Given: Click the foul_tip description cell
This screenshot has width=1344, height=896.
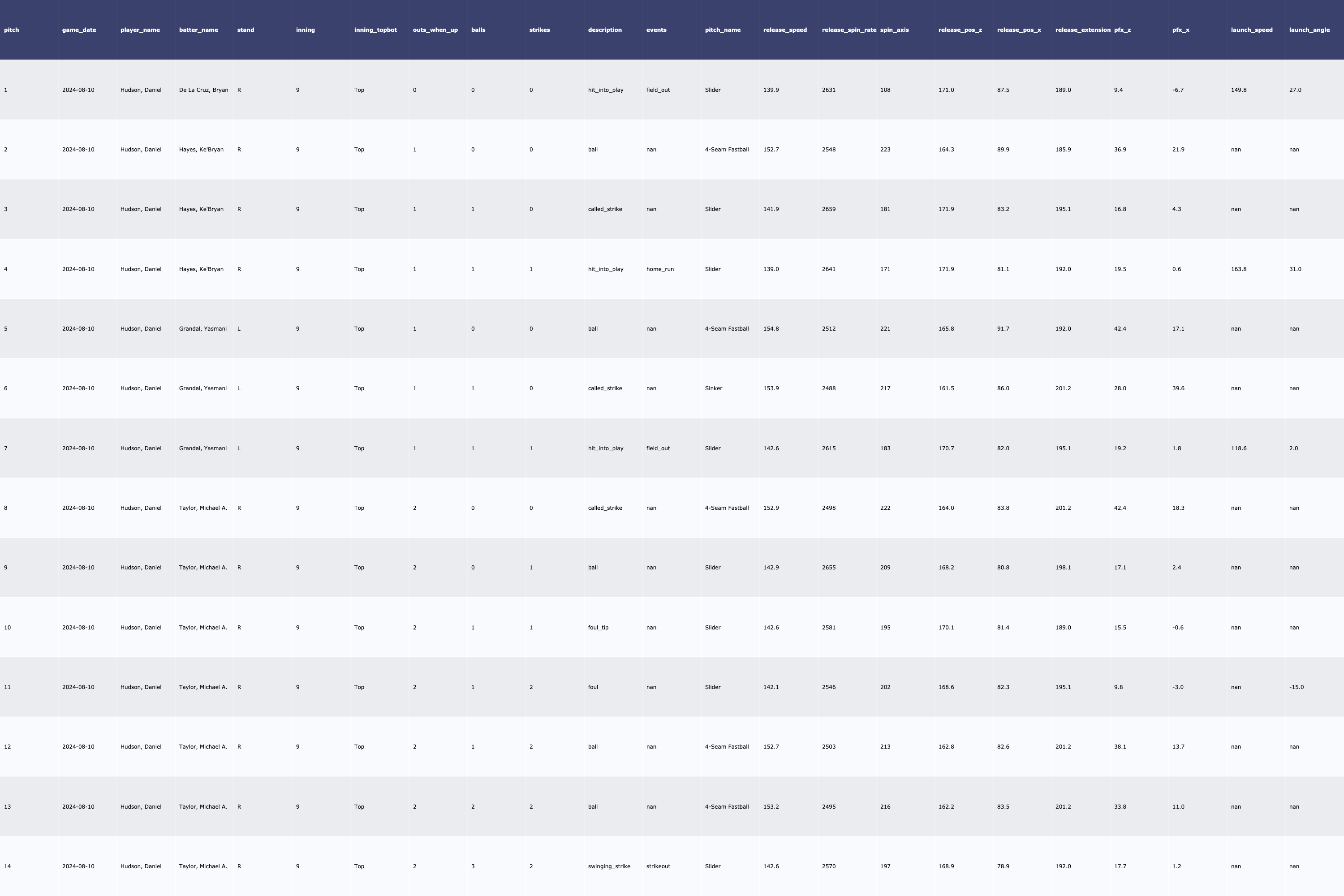Looking at the screenshot, I should coord(598,628).
